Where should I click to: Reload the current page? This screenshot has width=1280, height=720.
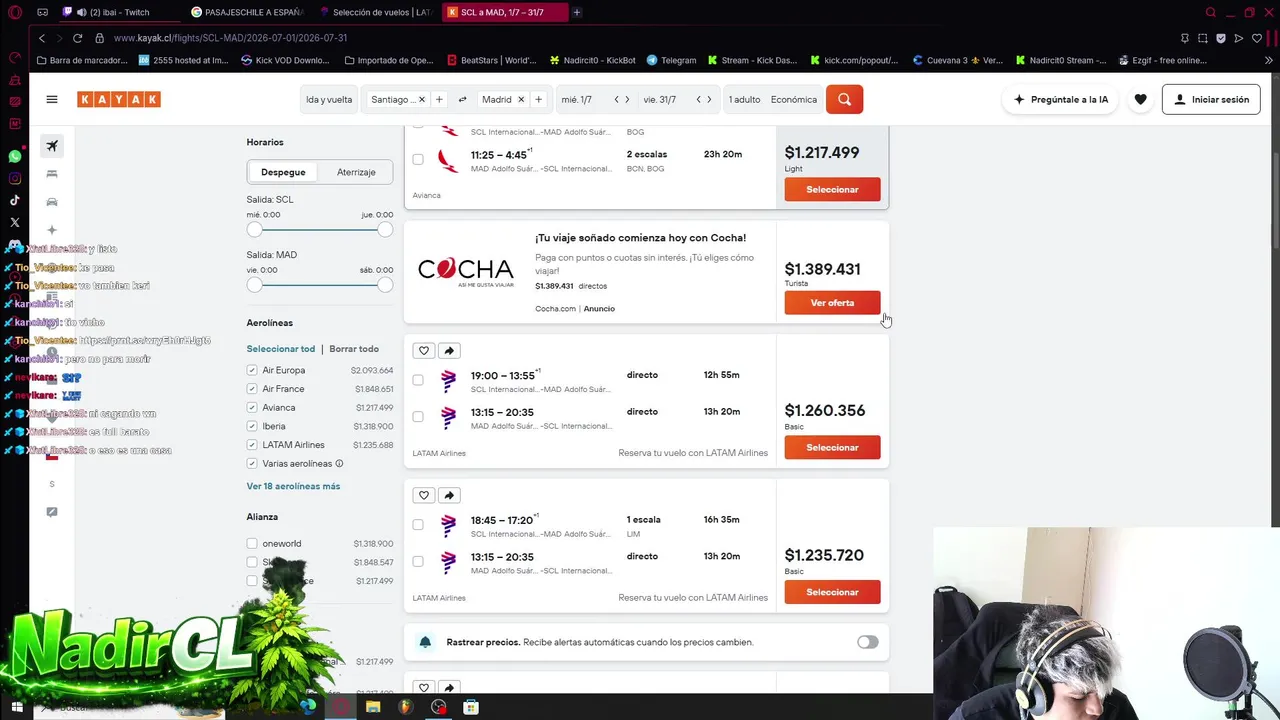click(77, 38)
